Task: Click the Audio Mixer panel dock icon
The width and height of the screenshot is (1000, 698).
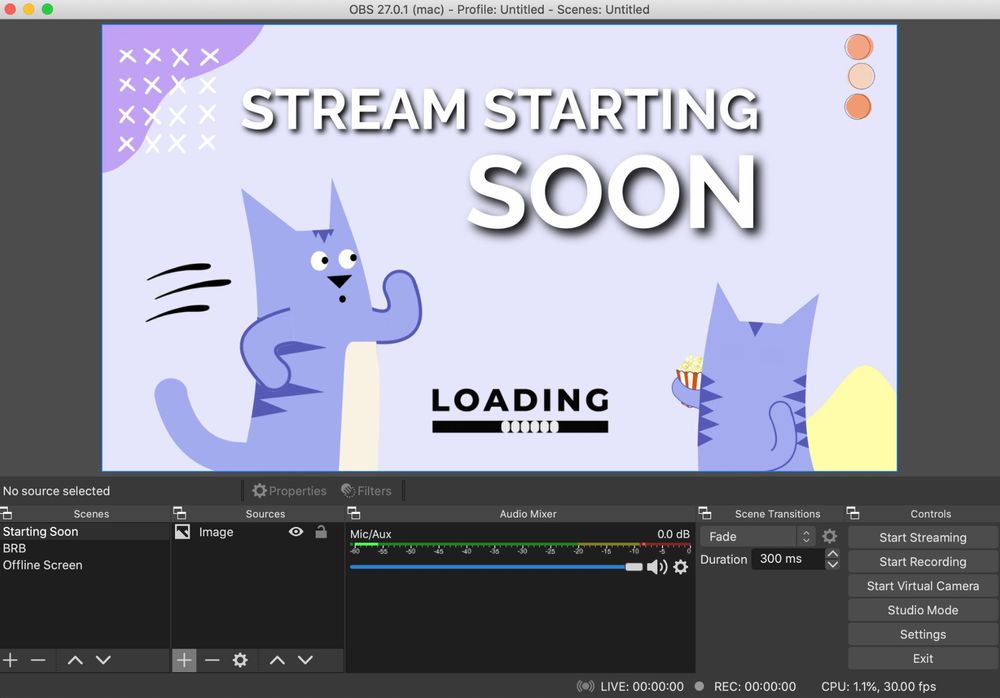Action: point(353,514)
